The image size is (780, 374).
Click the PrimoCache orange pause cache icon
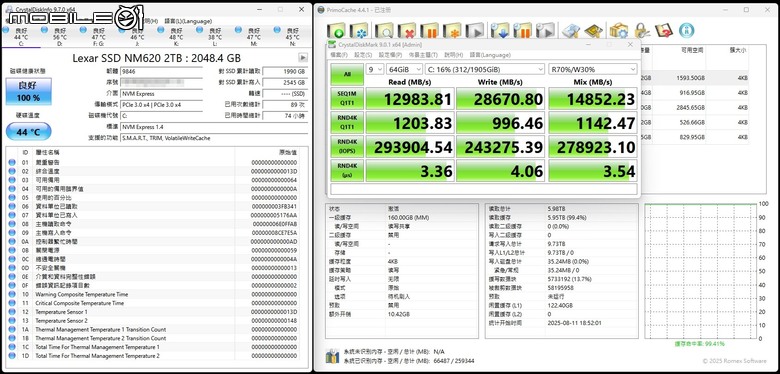429,31
